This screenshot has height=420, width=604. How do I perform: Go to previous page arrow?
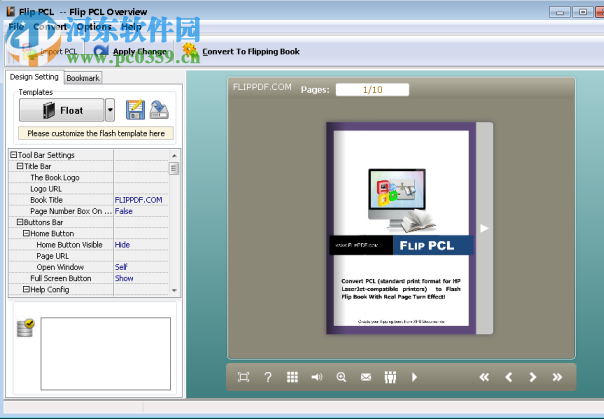pos(509,377)
